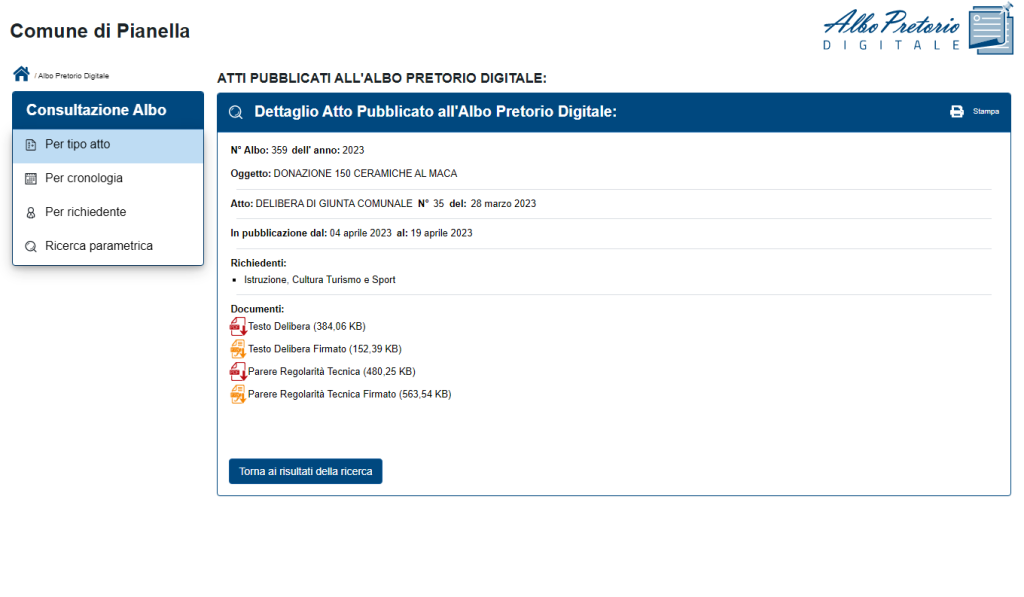Screen dimensions: 1024x597
Task: Click the magnifier icon beside Dettaglio Atto
Action: (236, 112)
